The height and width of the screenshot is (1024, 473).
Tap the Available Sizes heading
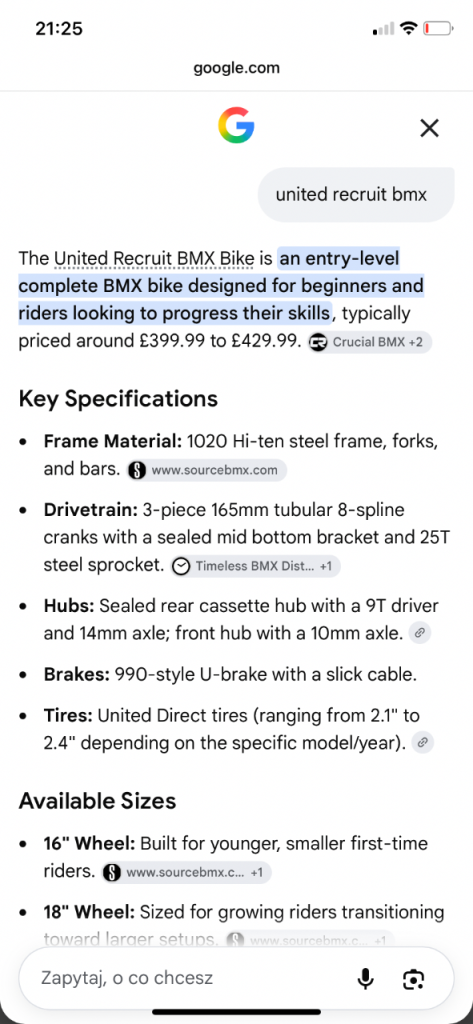point(97,801)
